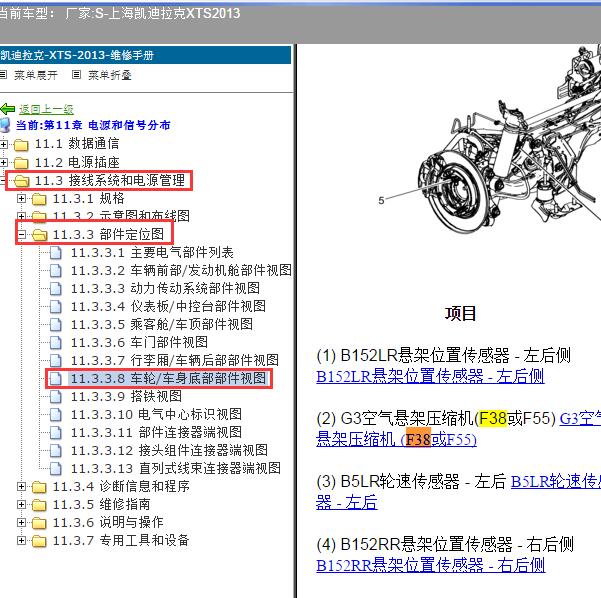Click page icon of 11.3.3.1 主要电气部件列表
Viewport: 601px width, 598px height.
56,253
